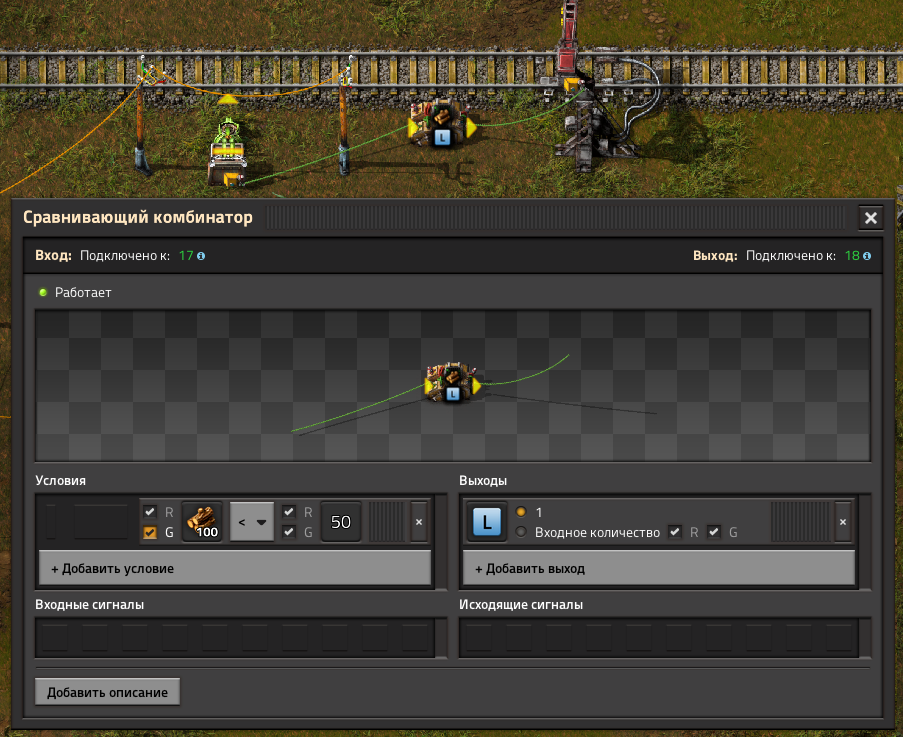The height and width of the screenshot is (737, 903).
Task: Click 'Добавить описание' button
Action: (108, 692)
